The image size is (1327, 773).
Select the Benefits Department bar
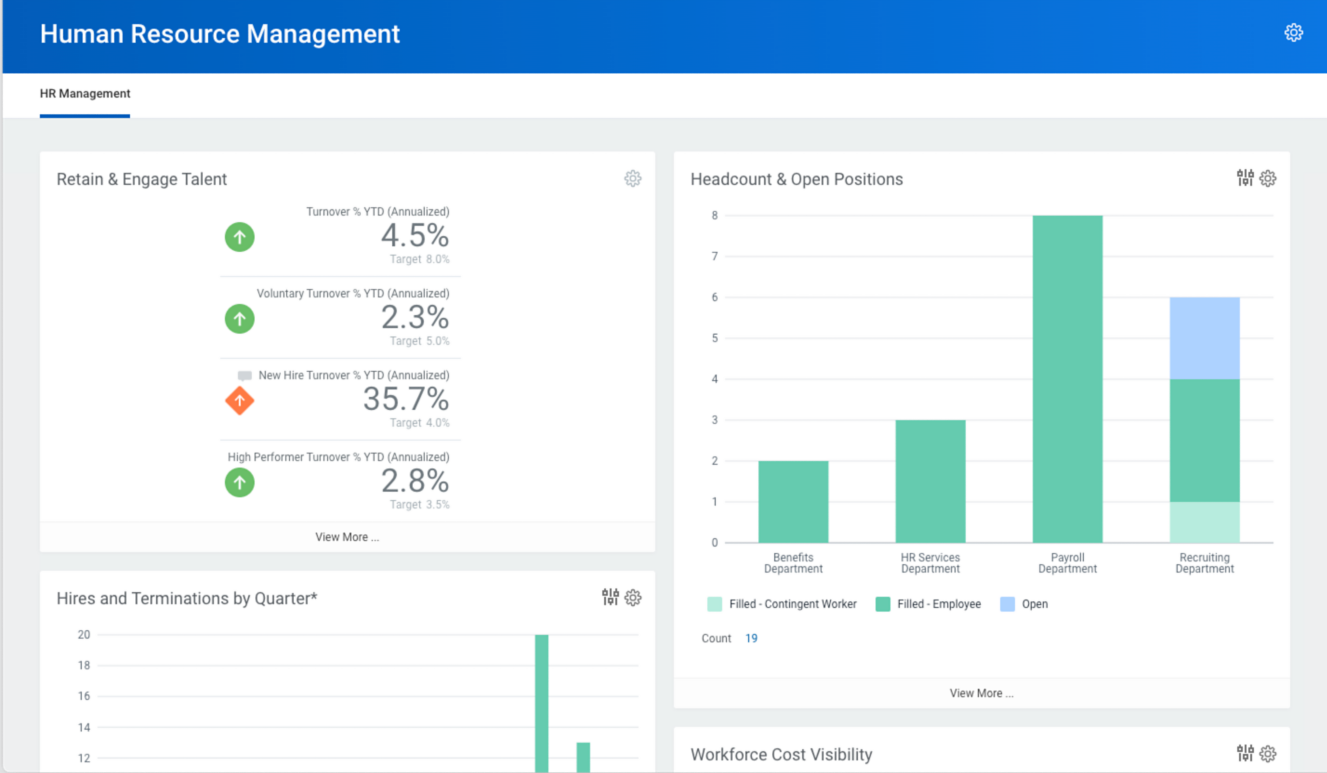click(x=793, y=502)
